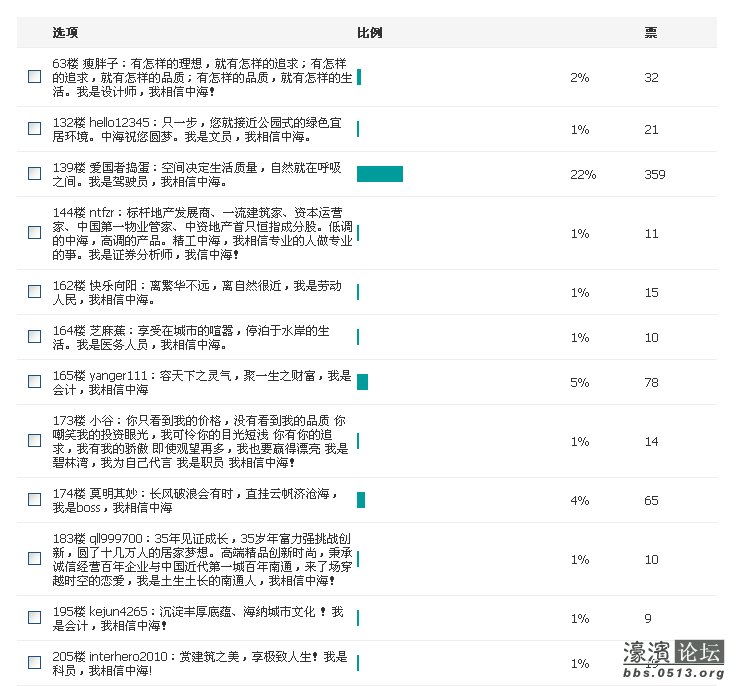Check the 195楼 kejun4265 checkbox
The height and width of the screenshot is (686, 736).
point(34,617)
